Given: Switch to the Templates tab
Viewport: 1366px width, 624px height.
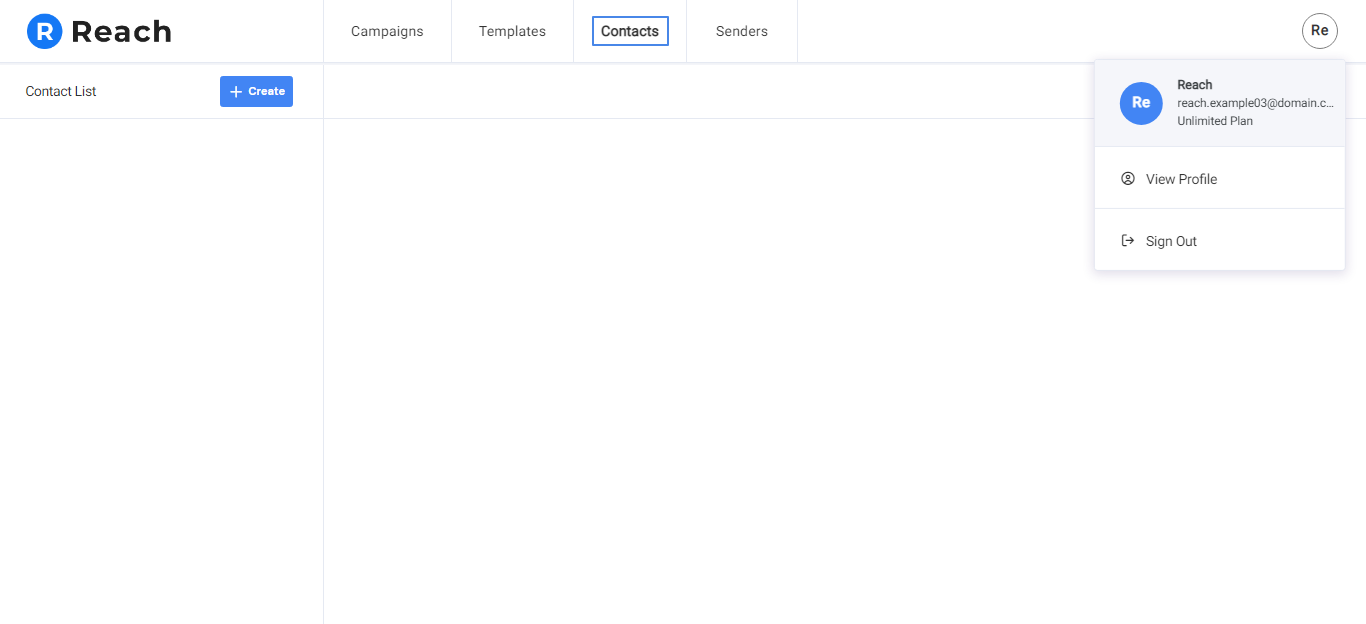Looking at the screenshot, I should (512, 31).
